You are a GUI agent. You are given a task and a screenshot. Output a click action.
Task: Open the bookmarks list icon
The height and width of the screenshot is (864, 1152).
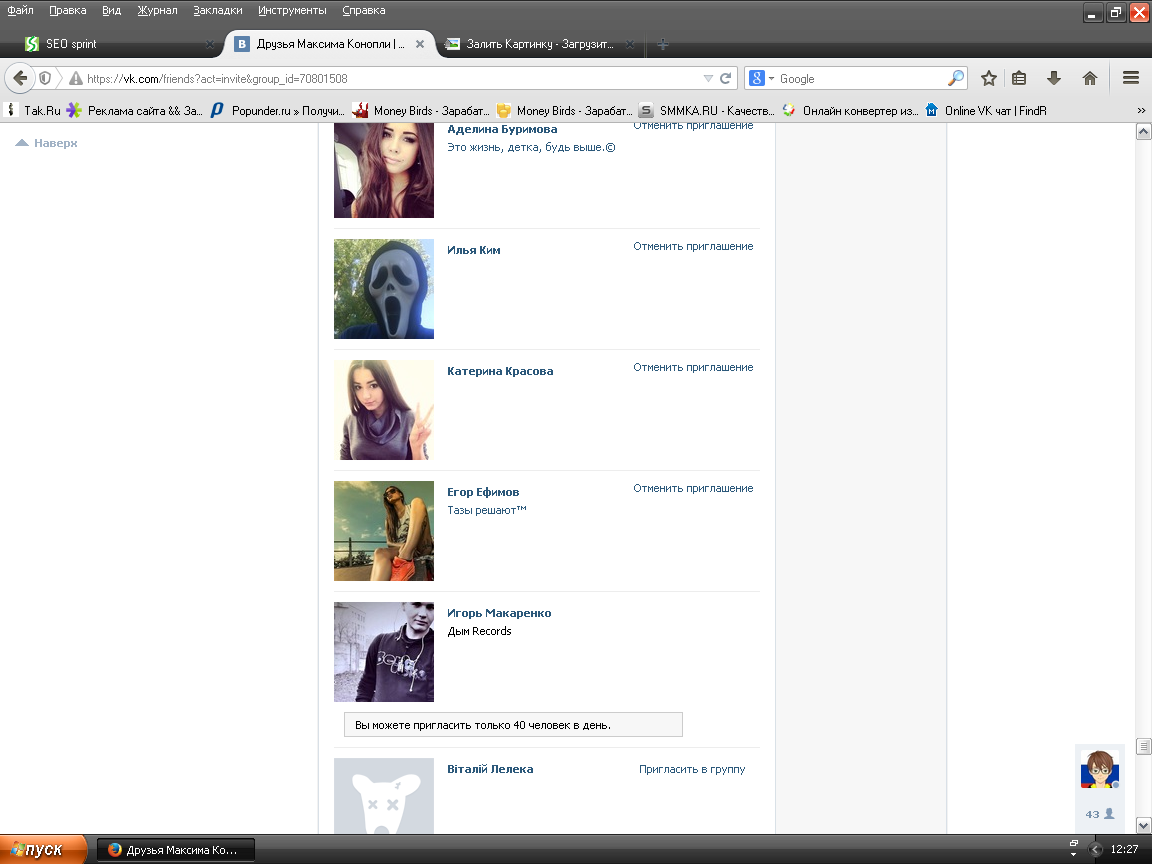1019,79
